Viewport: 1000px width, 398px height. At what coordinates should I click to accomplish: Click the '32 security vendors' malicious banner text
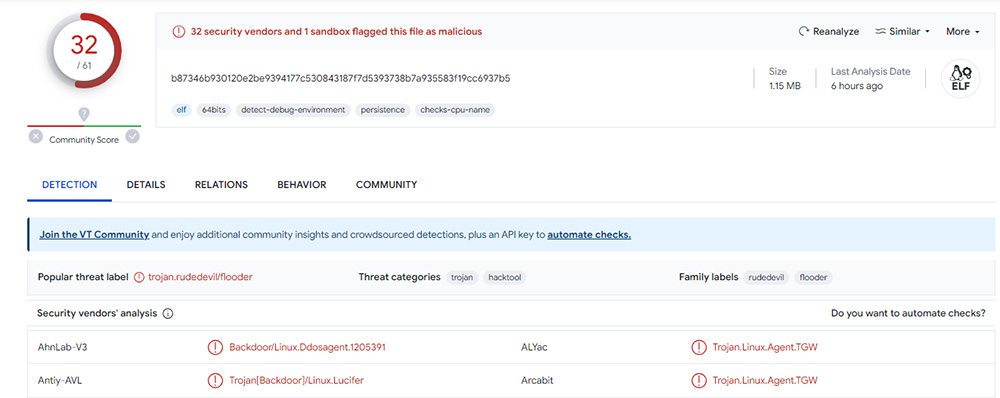[x=336, y=31]
